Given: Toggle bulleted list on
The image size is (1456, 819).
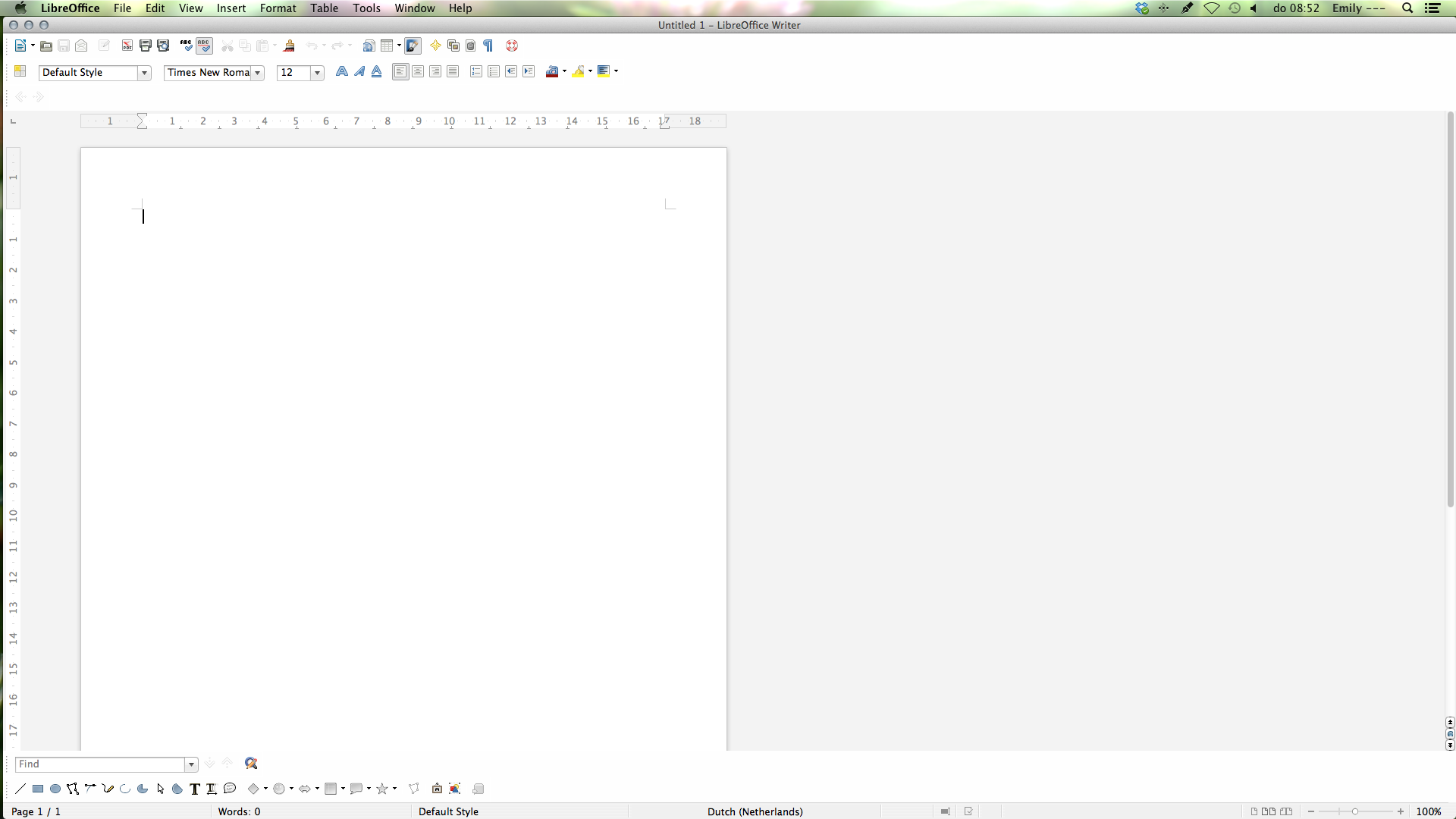Looking at the screenshot, I should pyautogui.click(x=494, y=71).
